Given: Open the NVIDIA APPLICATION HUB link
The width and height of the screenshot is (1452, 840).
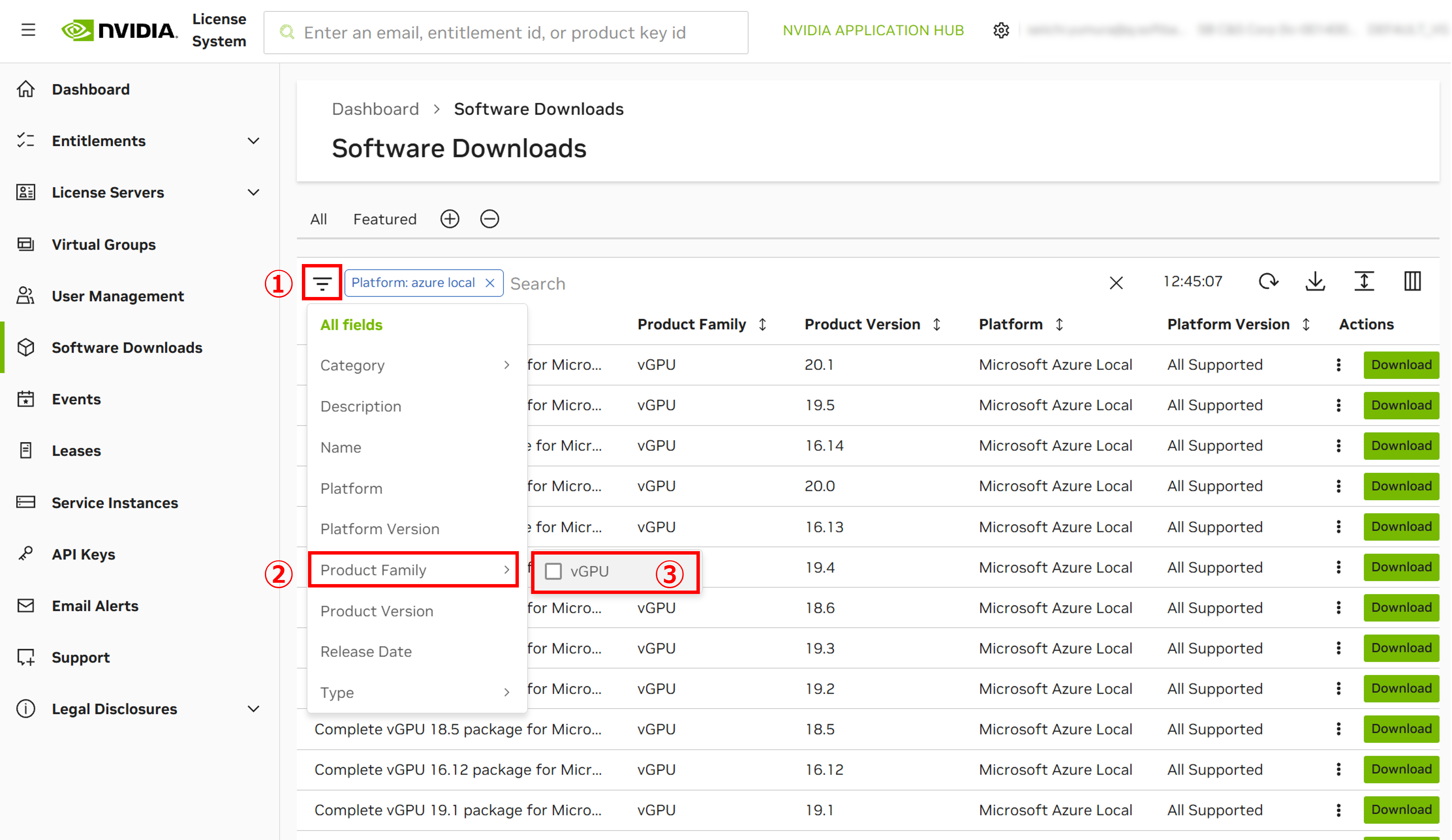Looking at the screenshot, I should point(873,31).
